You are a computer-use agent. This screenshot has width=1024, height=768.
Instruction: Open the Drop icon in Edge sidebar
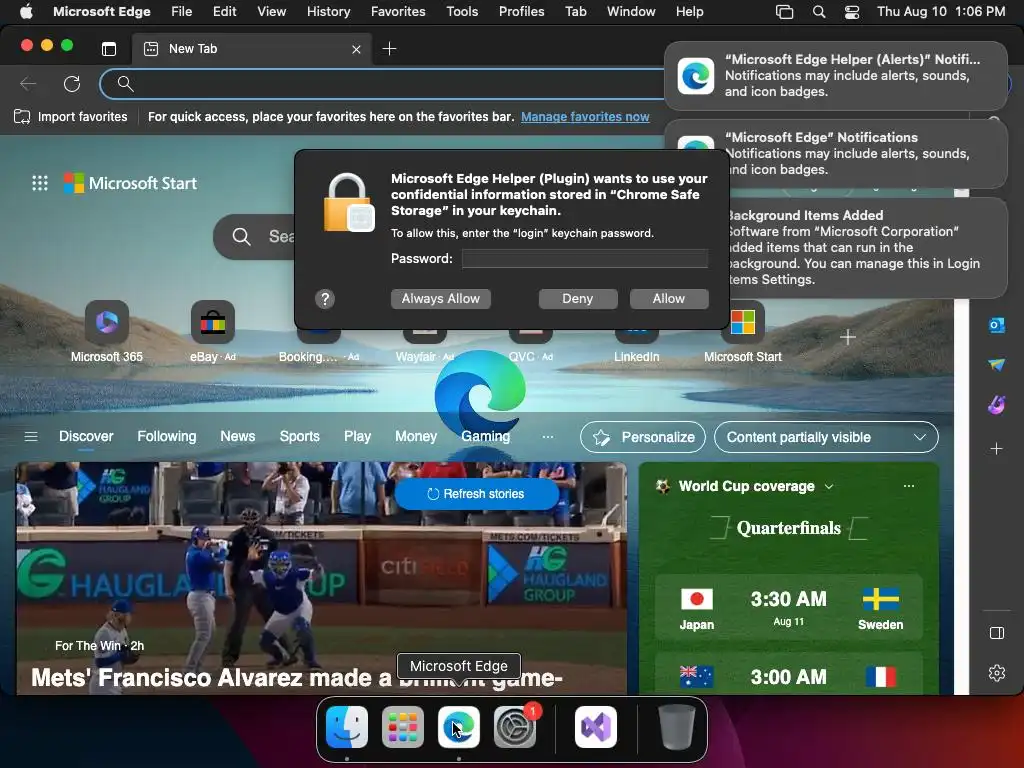click(997, 364)
